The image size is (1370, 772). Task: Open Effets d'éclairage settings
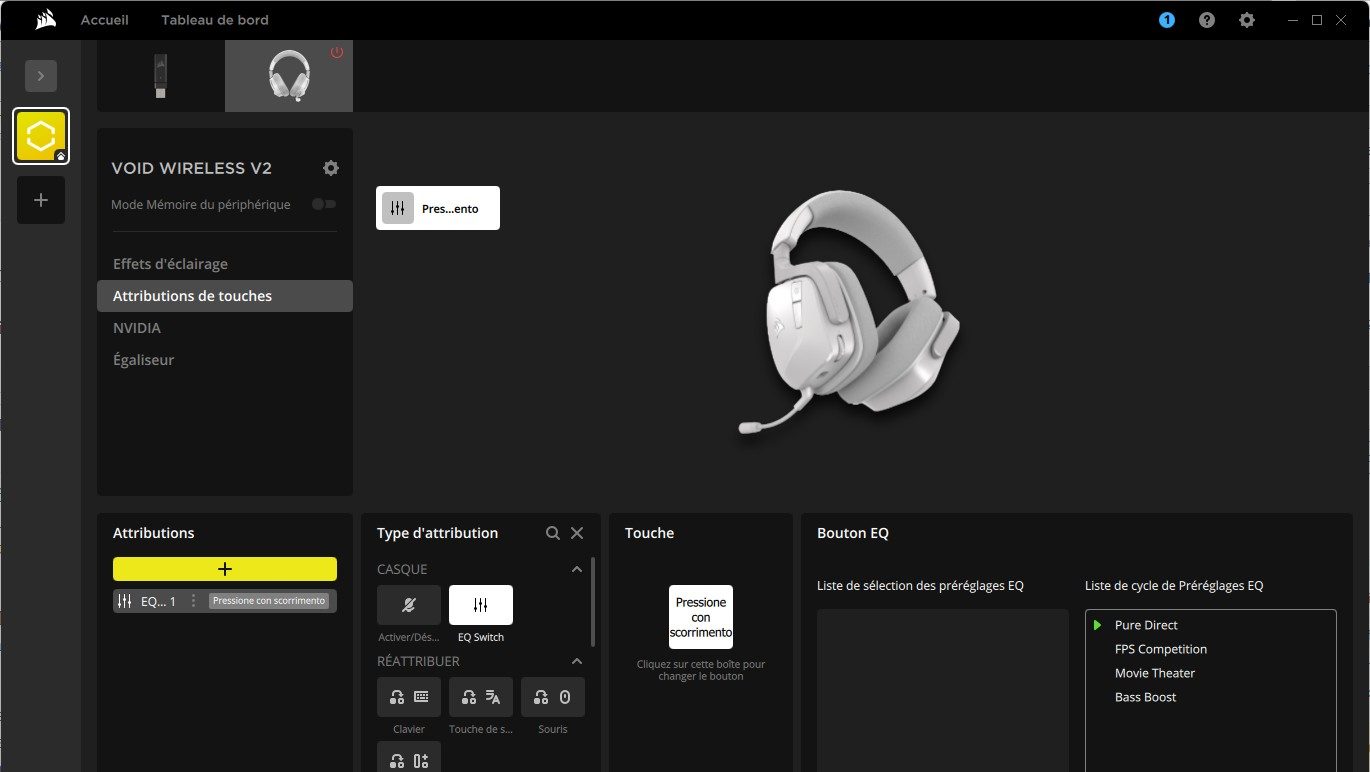click(171, 263)
